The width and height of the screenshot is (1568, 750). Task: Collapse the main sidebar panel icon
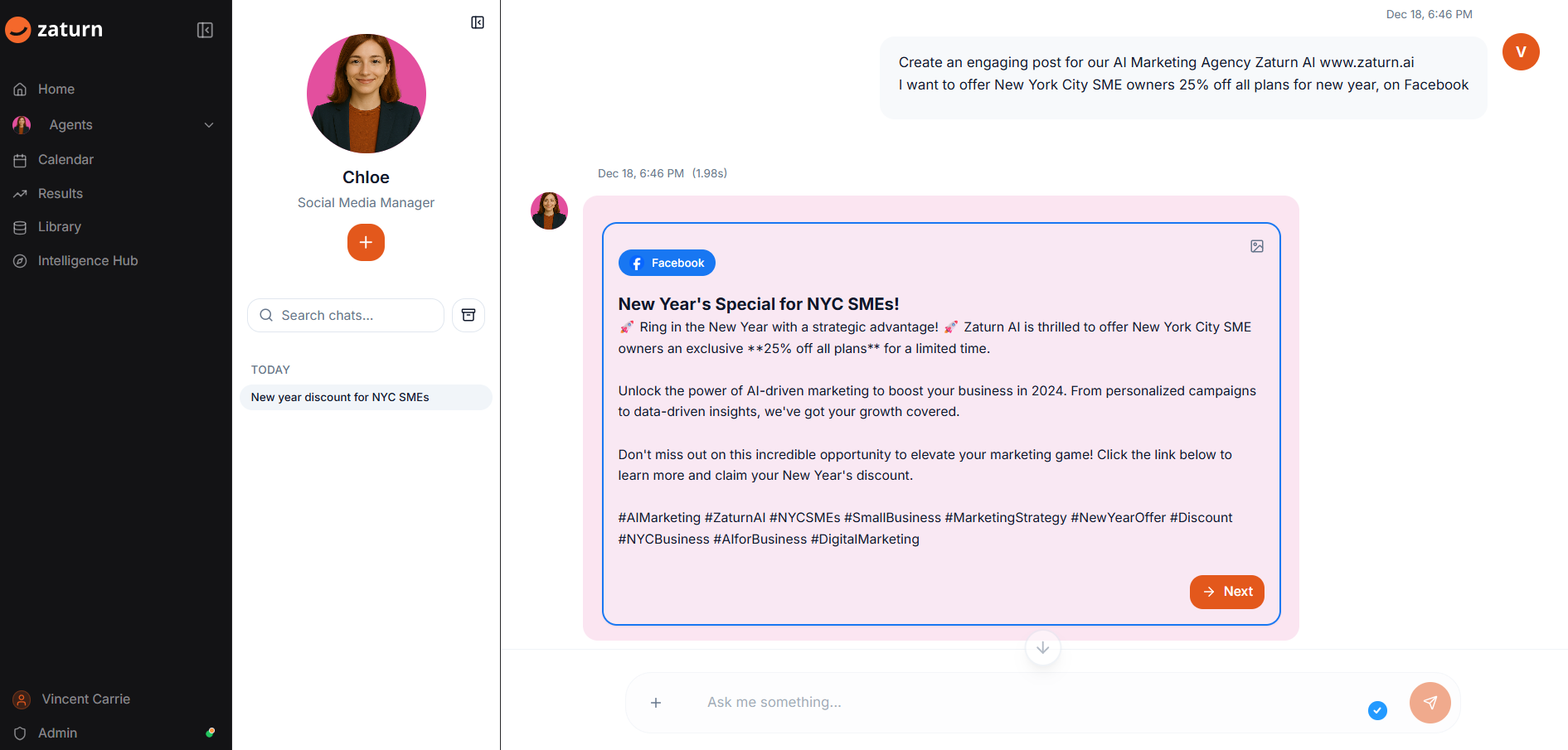pos(205,30)
